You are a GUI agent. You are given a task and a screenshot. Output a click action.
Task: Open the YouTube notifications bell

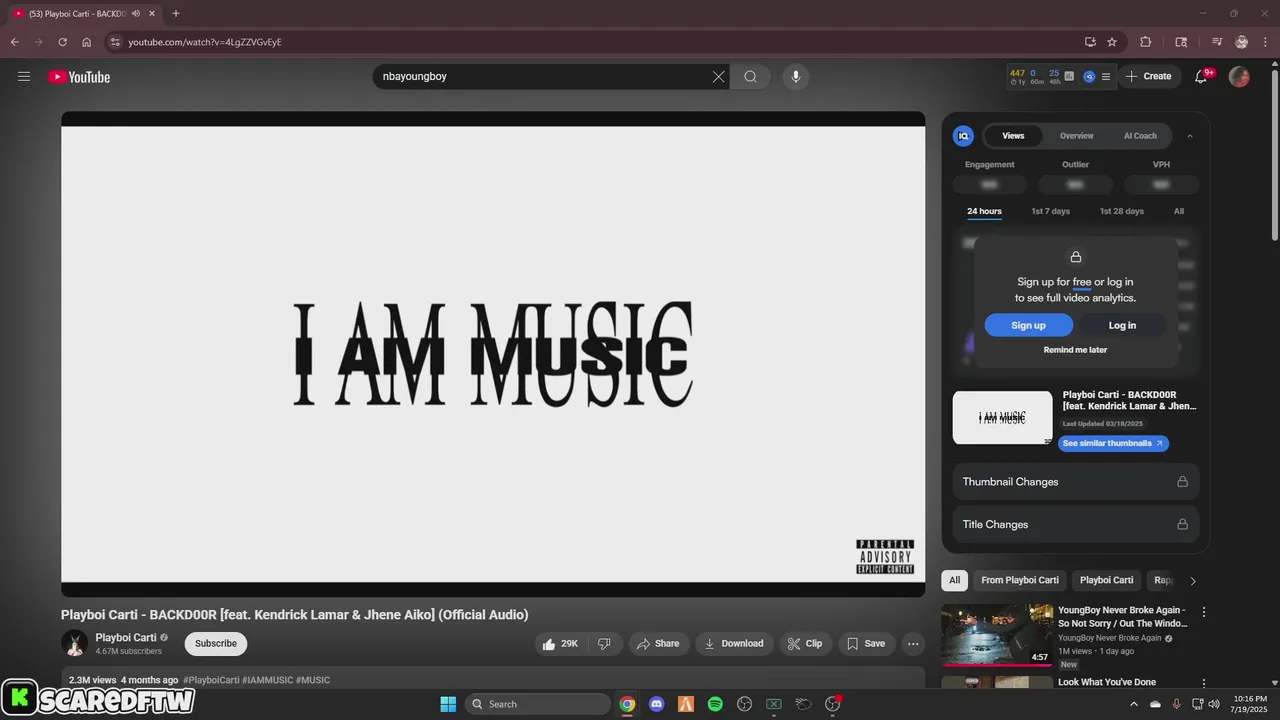[x=1202, y=77]
